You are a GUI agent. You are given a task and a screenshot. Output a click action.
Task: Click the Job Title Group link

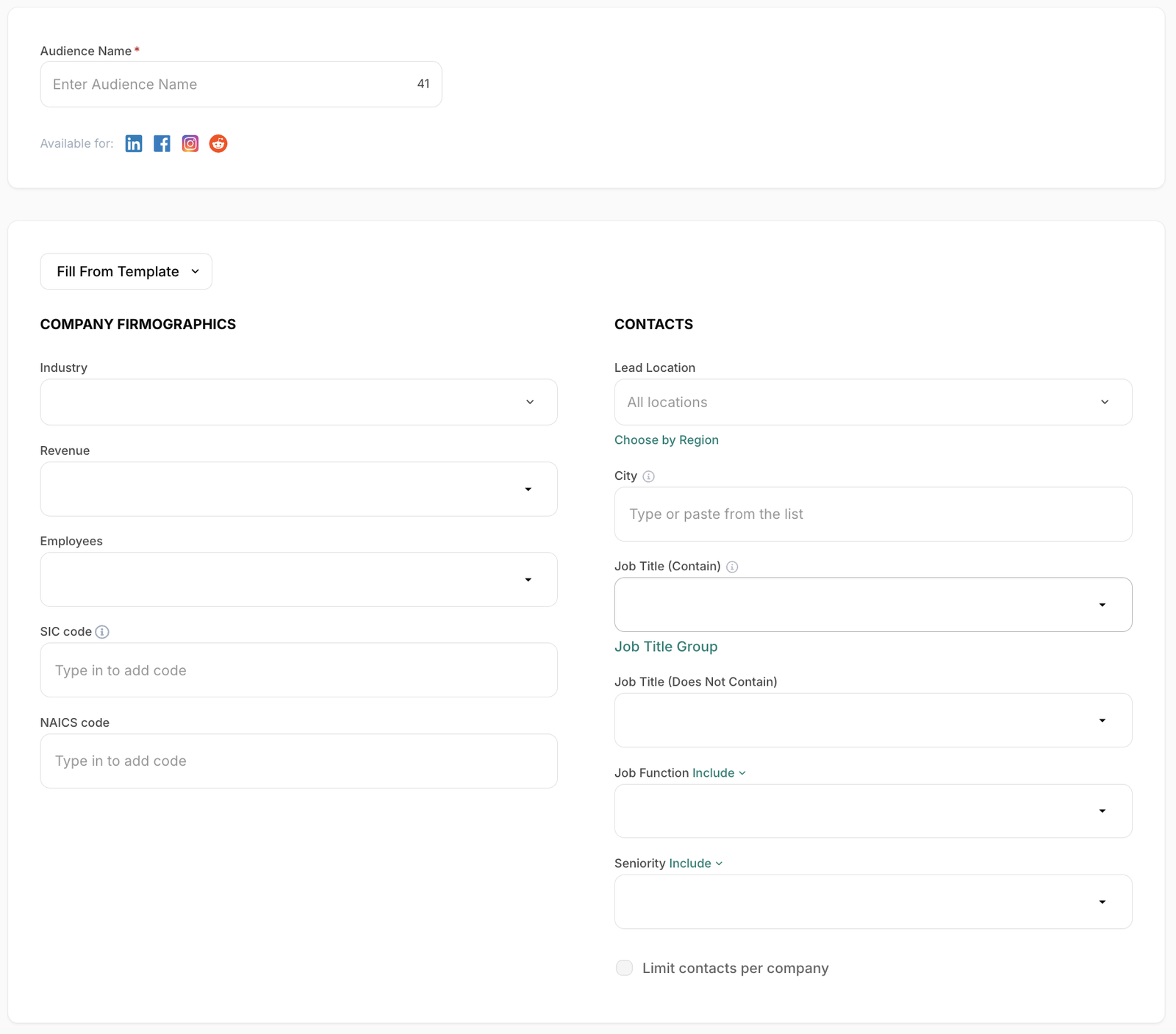666,647
